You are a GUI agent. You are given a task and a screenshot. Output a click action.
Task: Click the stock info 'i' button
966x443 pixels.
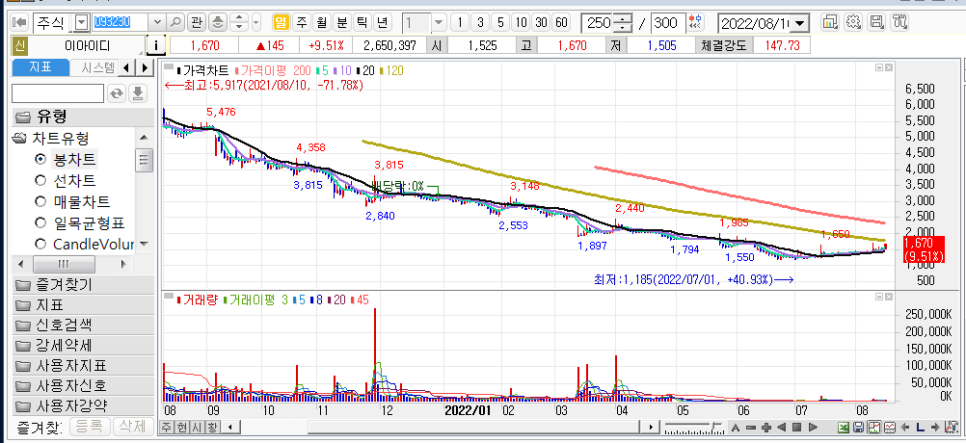pyautogui.click(x=156, y=45)
